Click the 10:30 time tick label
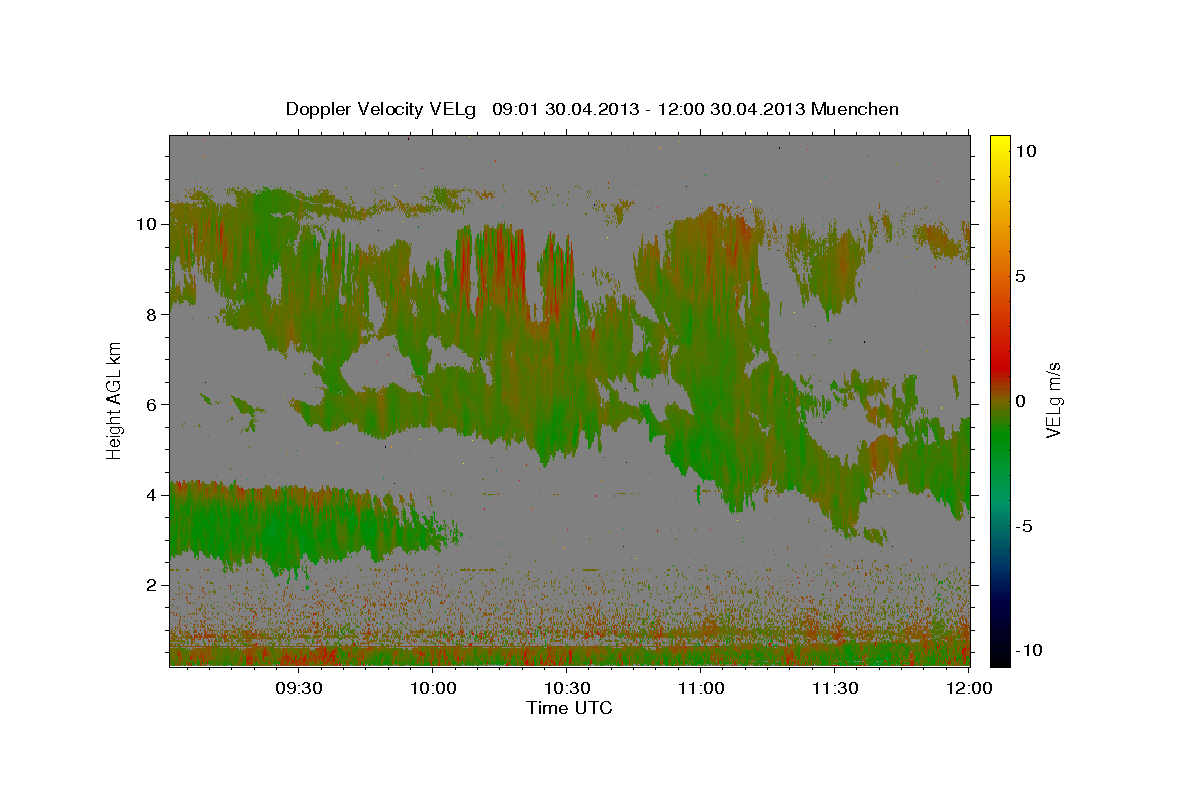The image size is (1200, 800). coord(567,688)
